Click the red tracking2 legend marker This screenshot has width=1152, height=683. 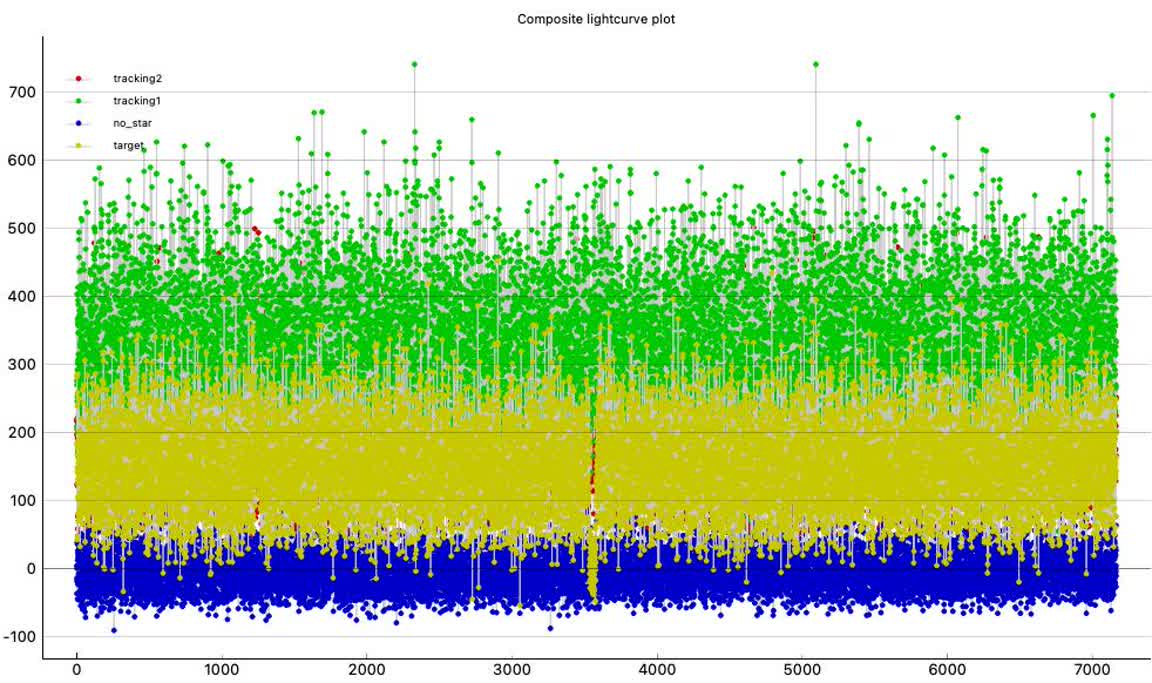(x=78, y=78)
